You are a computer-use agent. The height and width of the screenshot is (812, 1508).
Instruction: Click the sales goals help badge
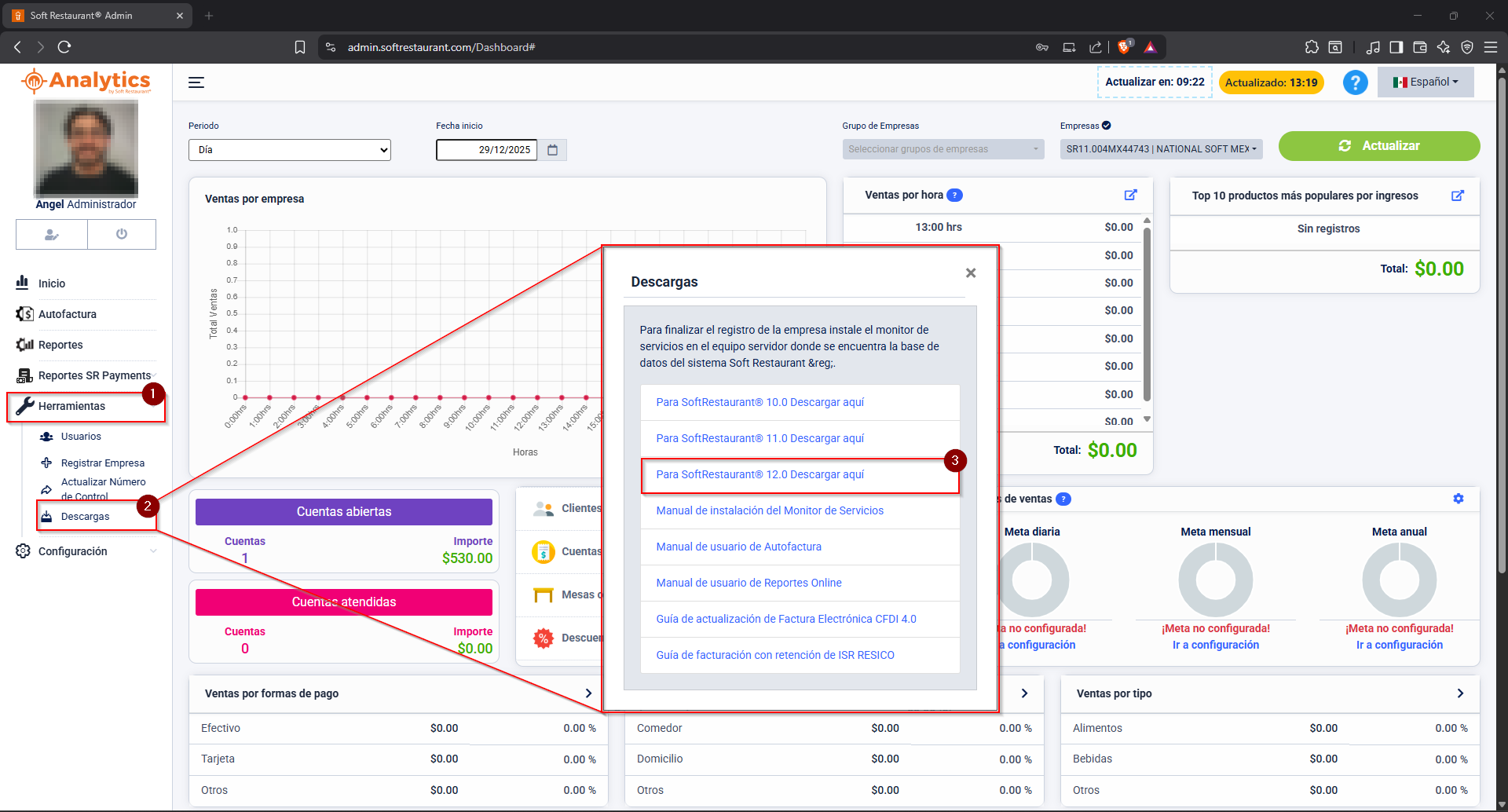(1063, 499)
